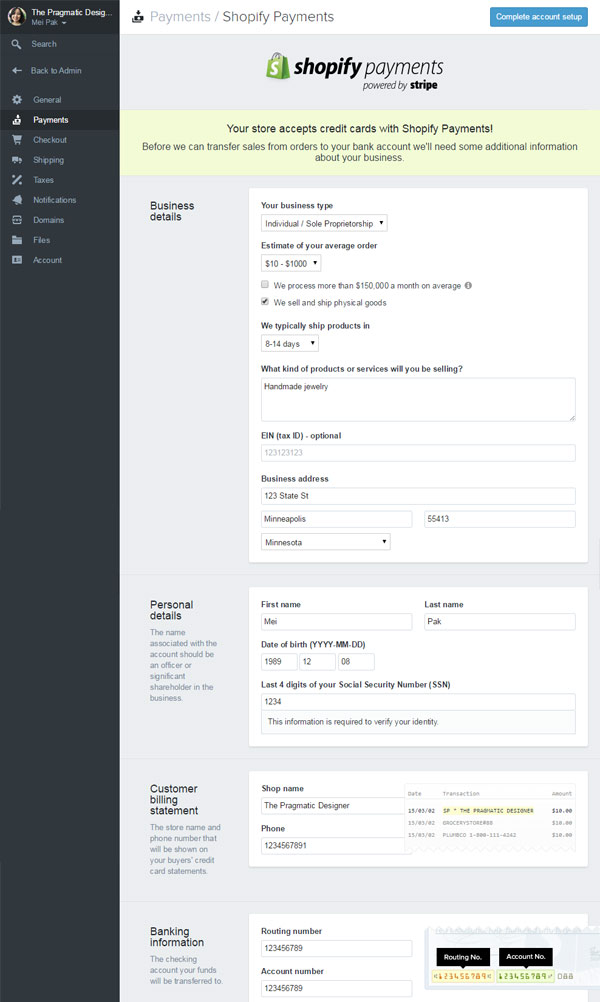Screen dimensions: 600x1002
Task: Open the shipping time dropdown showing 8-14 days
Action: click(289, 343)
